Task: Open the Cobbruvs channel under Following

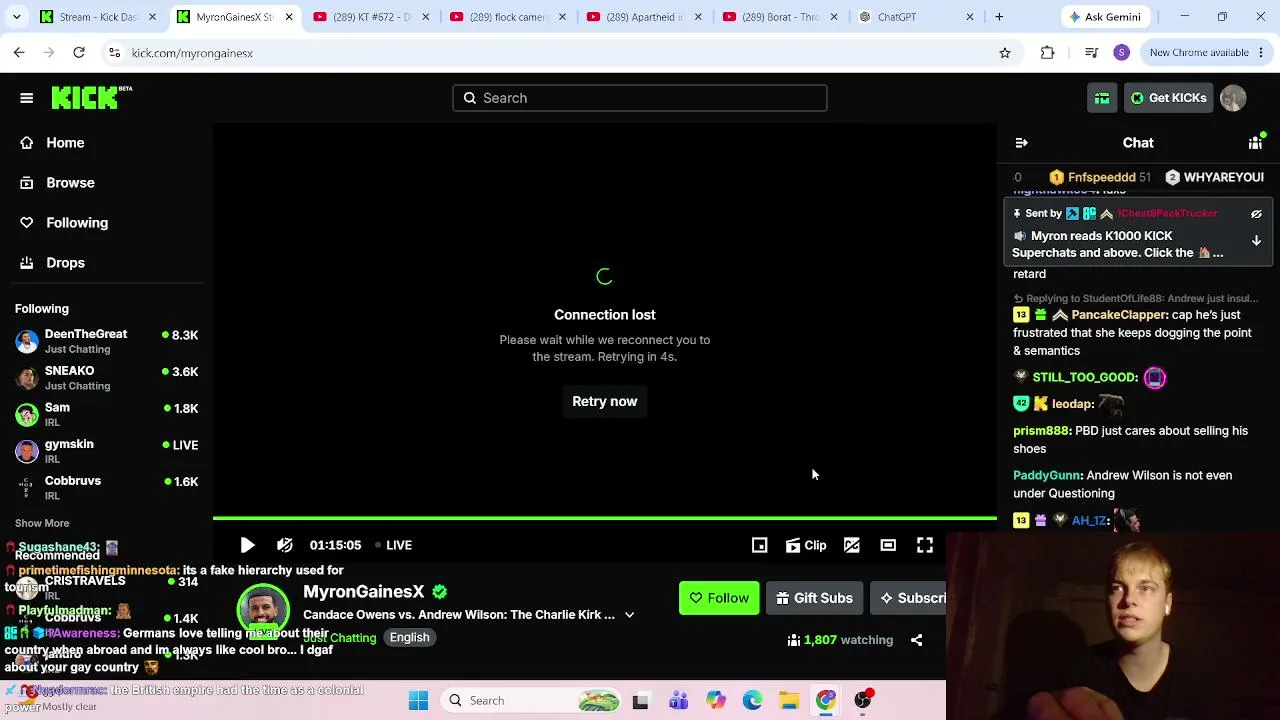Action: click(x=106, y=487)
